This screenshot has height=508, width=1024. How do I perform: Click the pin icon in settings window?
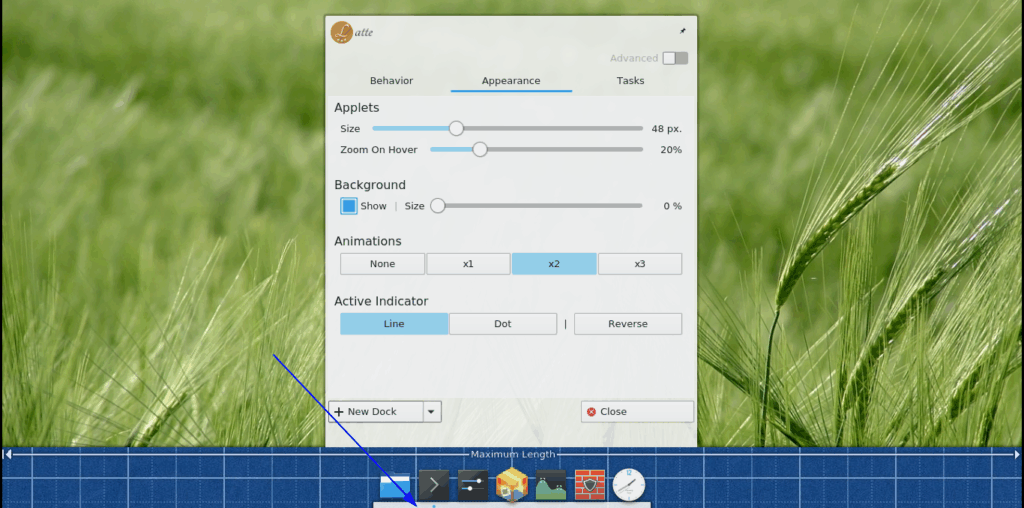pos(683,31)
